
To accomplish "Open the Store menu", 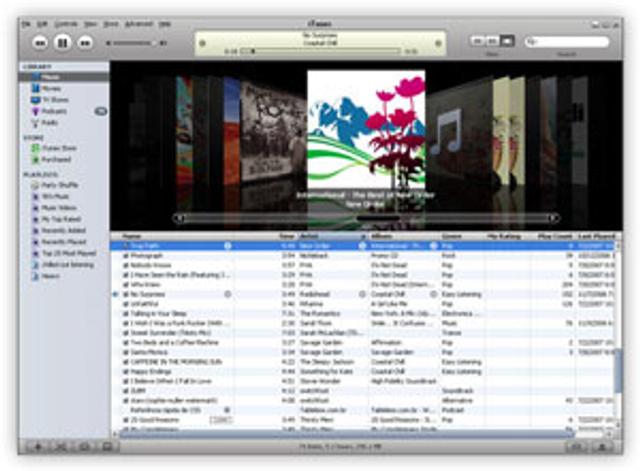I will (x=111, y=24).
